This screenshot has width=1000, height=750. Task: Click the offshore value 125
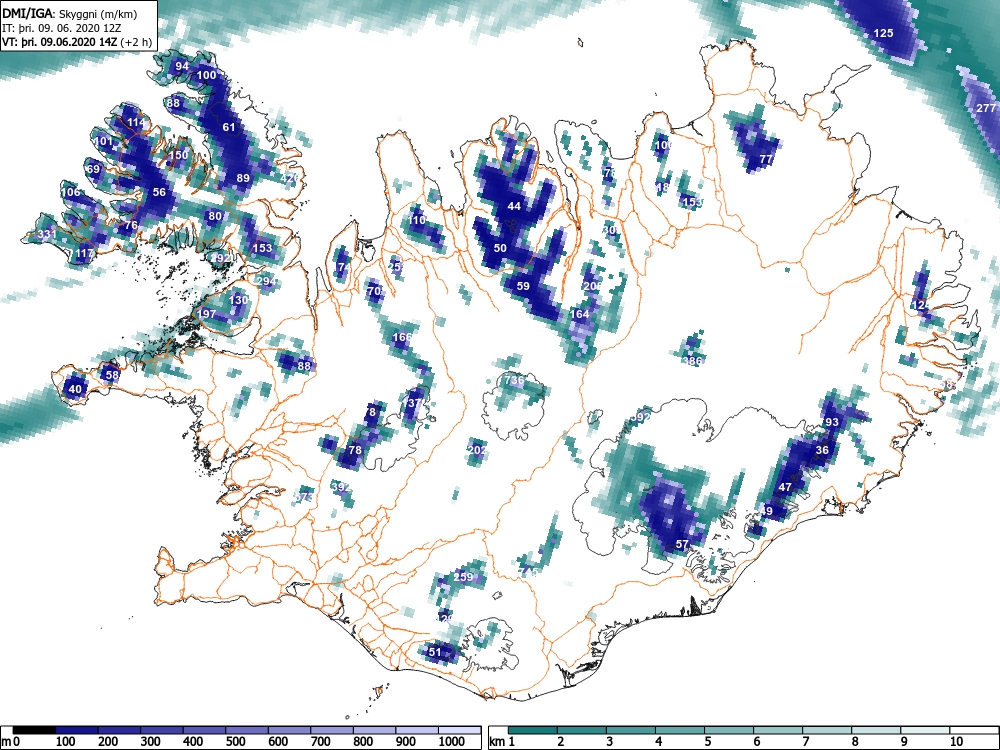point(883,33)
